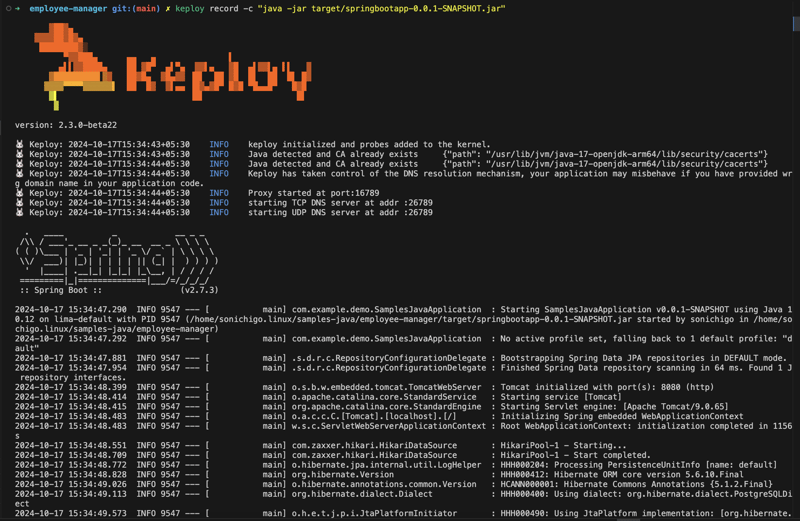Click rabbit icon on 'keploy initialized' line

(x=19, y=144)
